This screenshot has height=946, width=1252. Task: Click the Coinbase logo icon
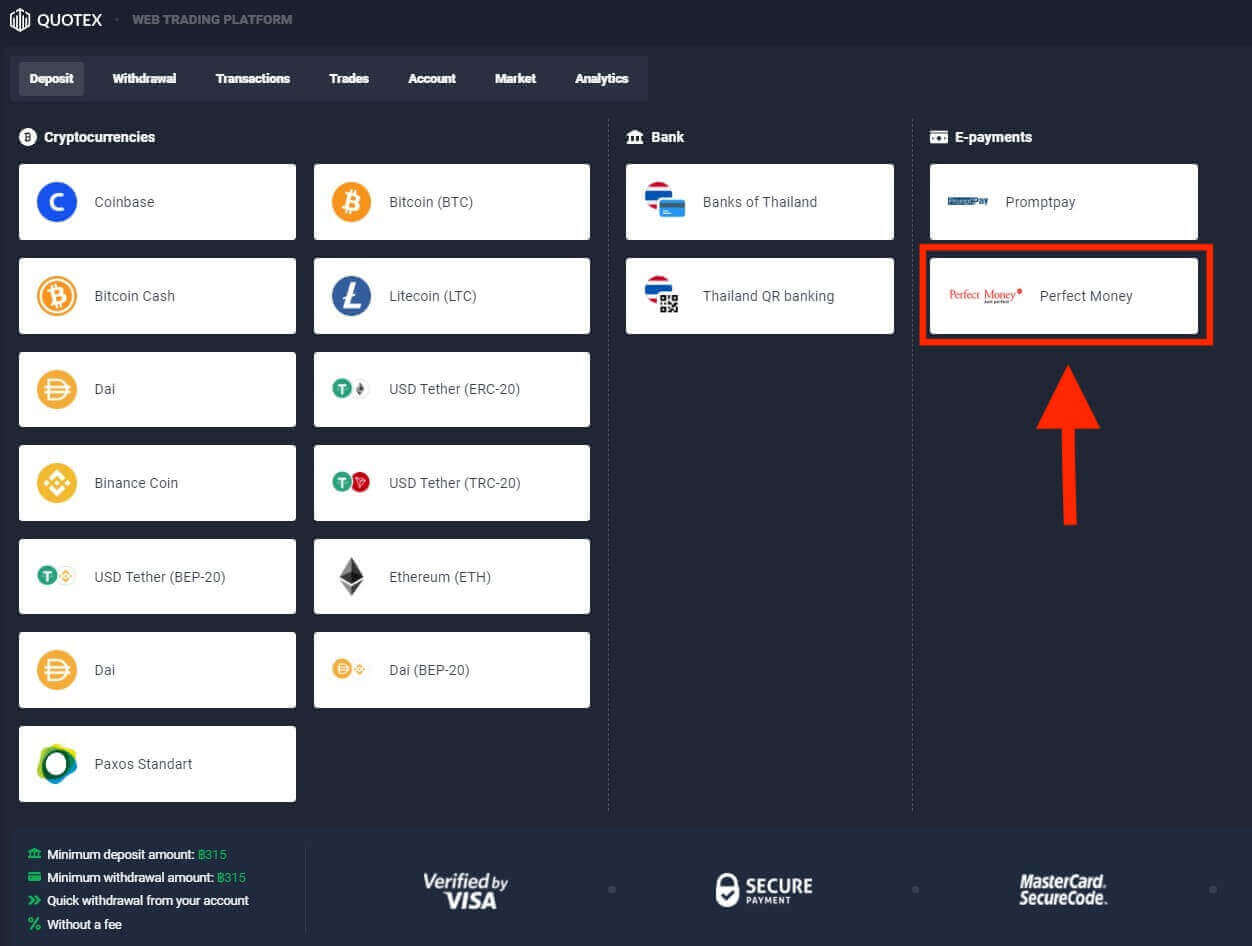pos(57,202)
